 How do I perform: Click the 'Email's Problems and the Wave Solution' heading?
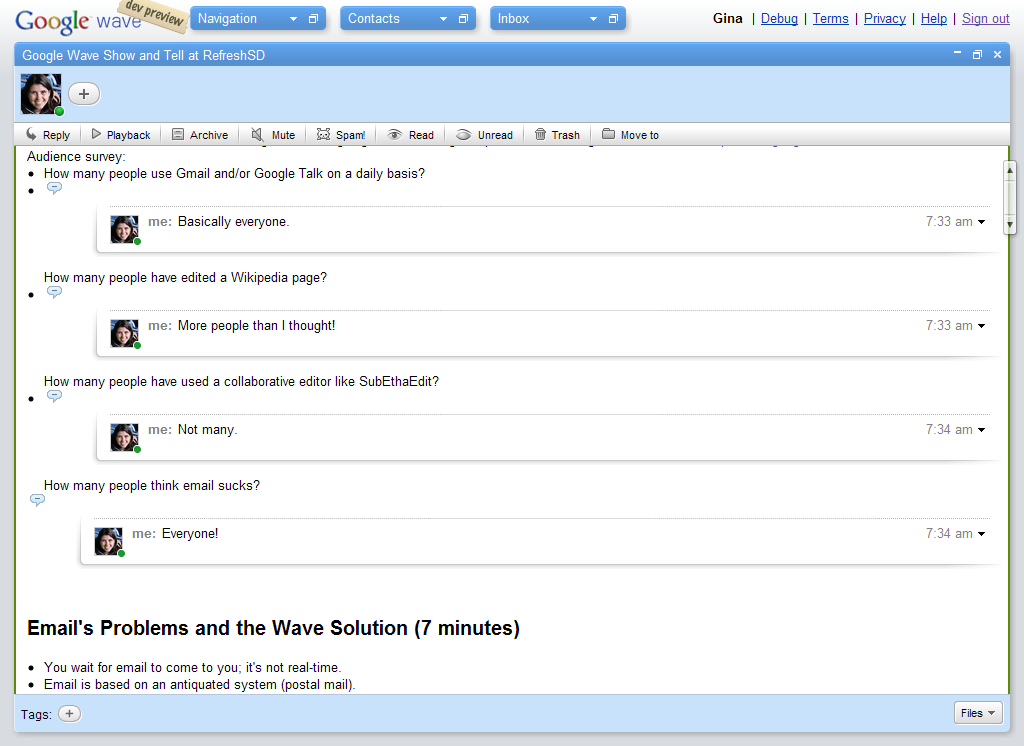273,628
